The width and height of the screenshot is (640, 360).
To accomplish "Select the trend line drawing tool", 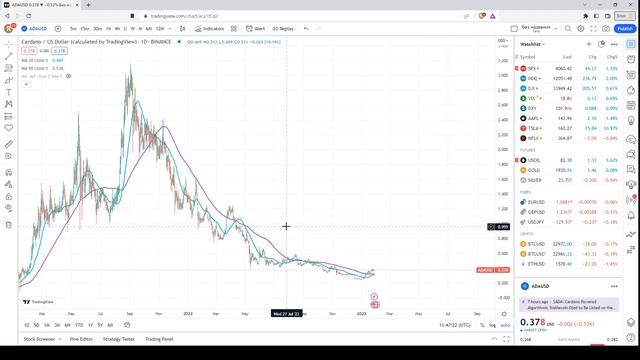I will coord(9,56).
